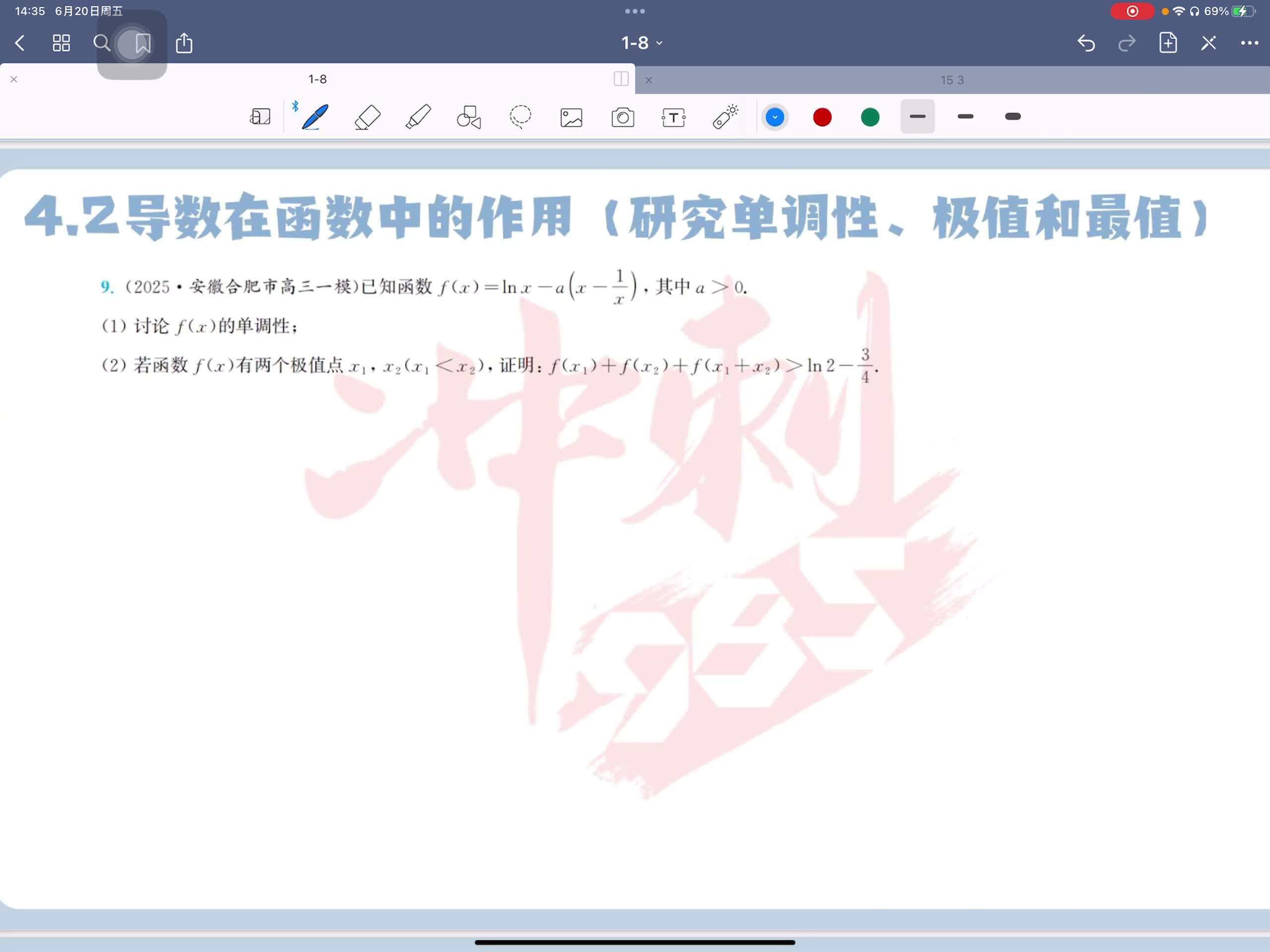Open the three-dot more options menu
The image size is (1270, 952).
(x=1249, y=43)
